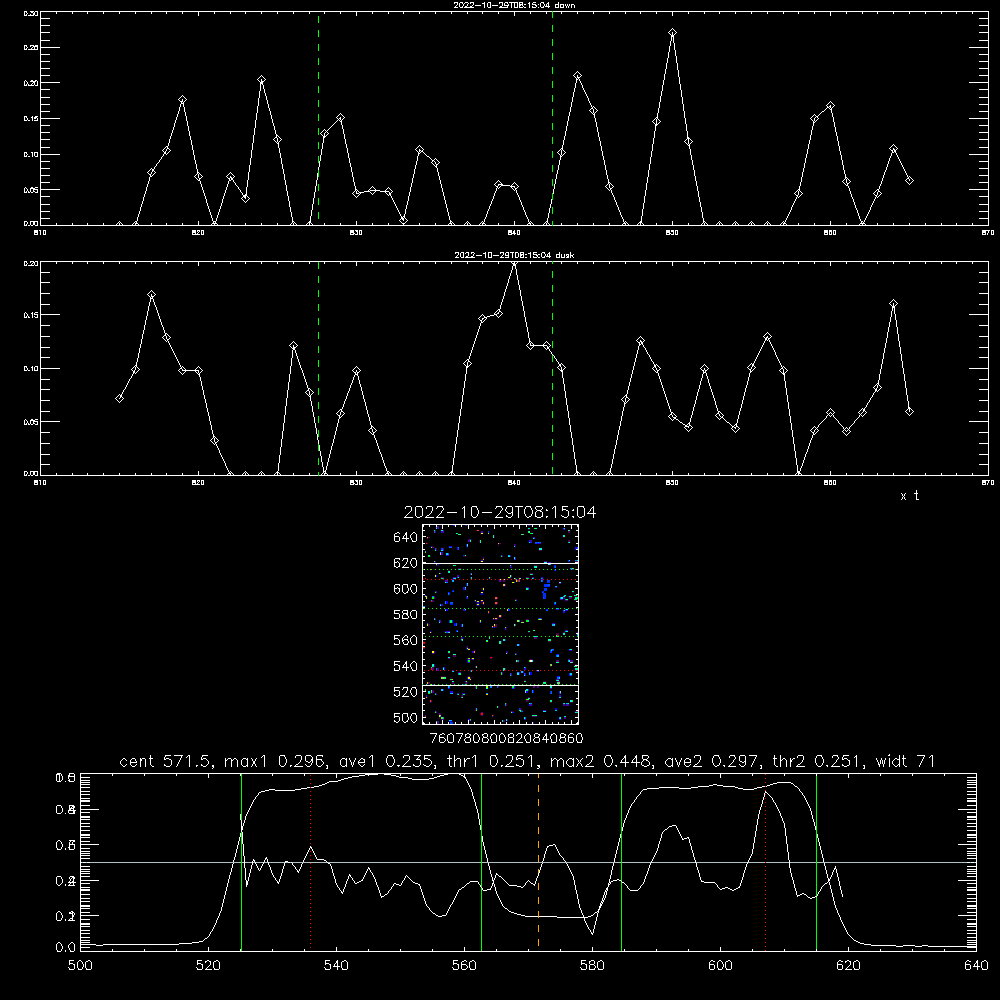Click the timestamp title above the small image
The height and width of the screenshot is (1000, 1000).
[500, 512]
